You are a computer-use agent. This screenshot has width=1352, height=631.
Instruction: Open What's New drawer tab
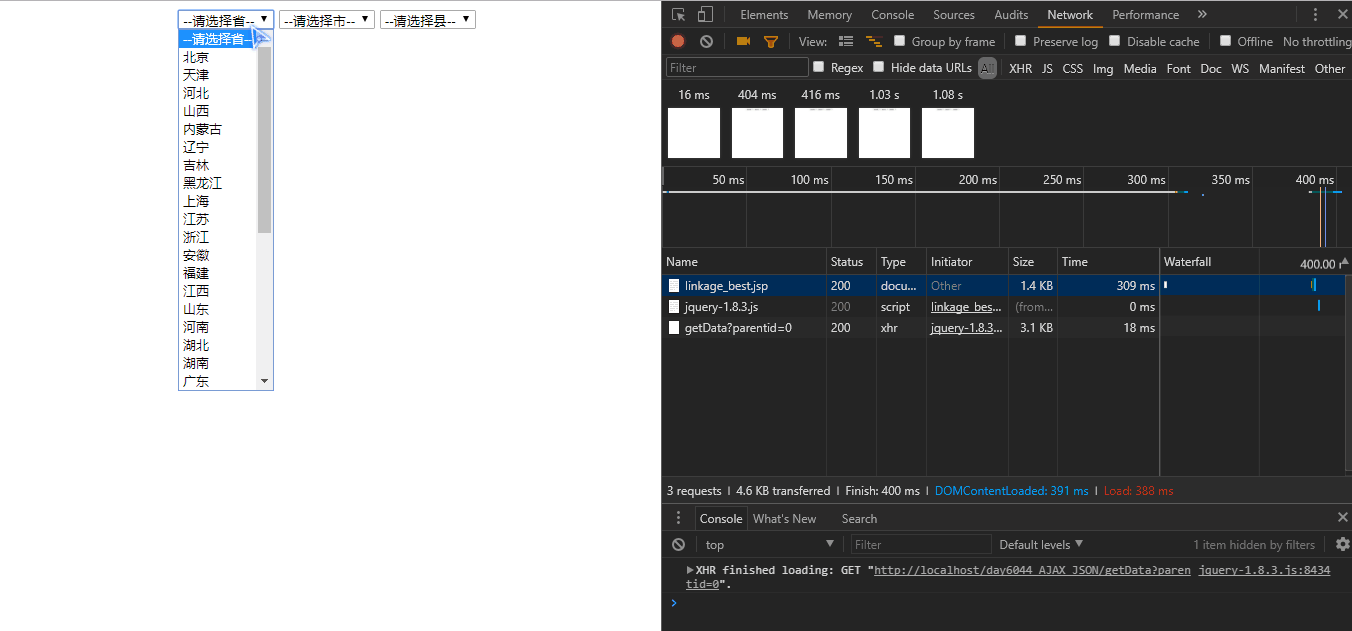[x=784, y=518]
